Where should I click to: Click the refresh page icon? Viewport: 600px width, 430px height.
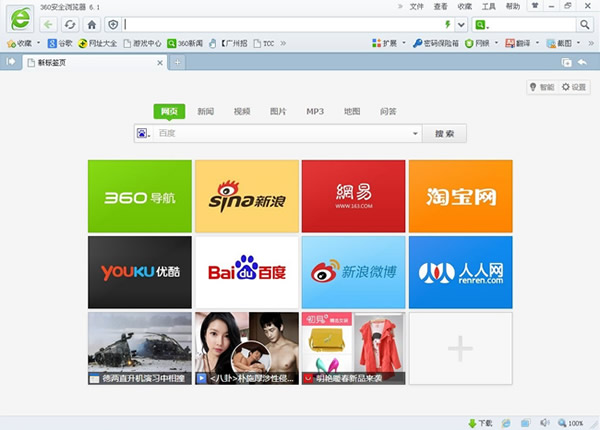pos(70,24)
